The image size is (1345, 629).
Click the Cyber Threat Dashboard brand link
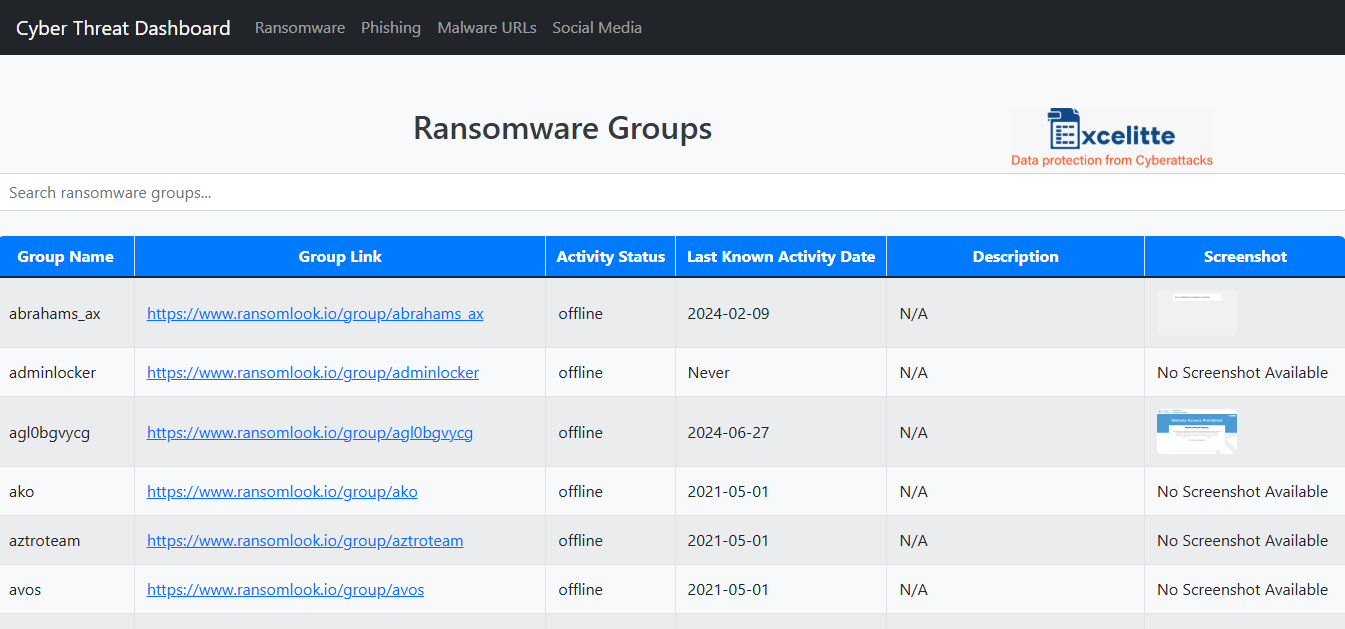pyautogui.click(x=122, y=27)
